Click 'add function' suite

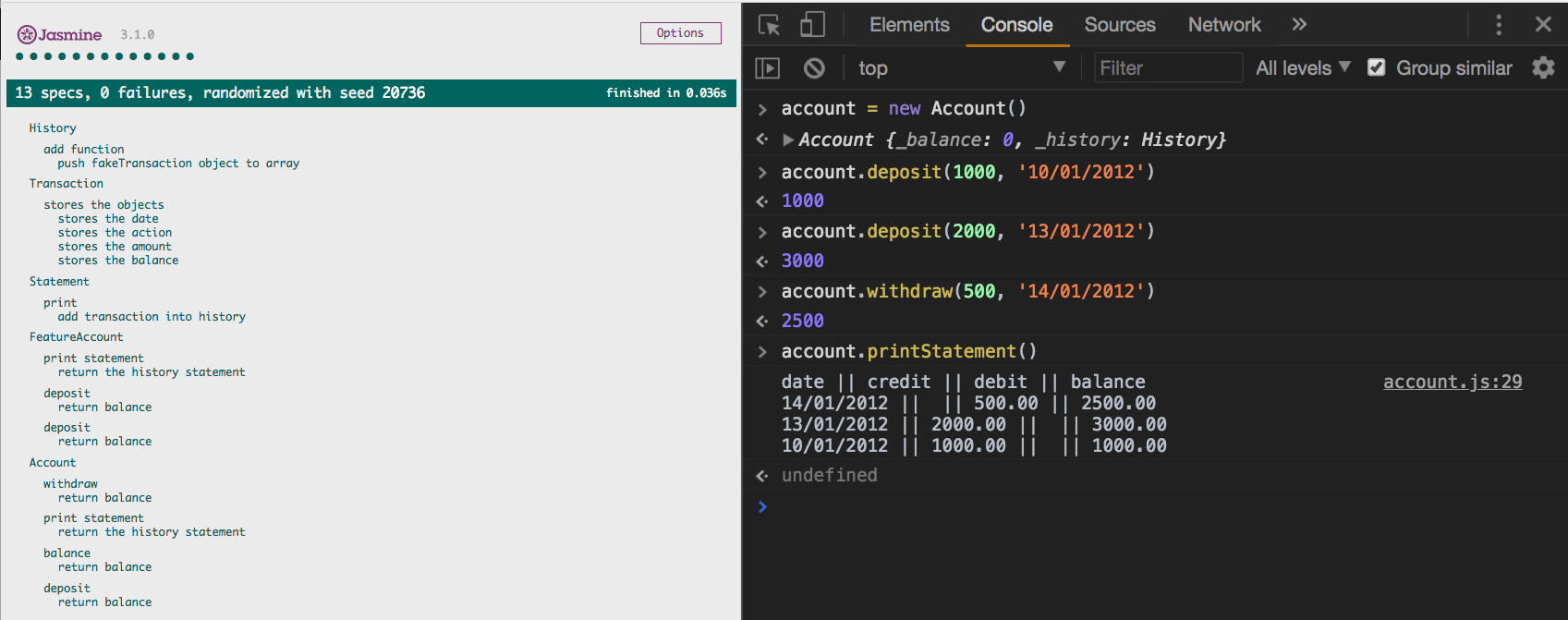tap(84, 150)
